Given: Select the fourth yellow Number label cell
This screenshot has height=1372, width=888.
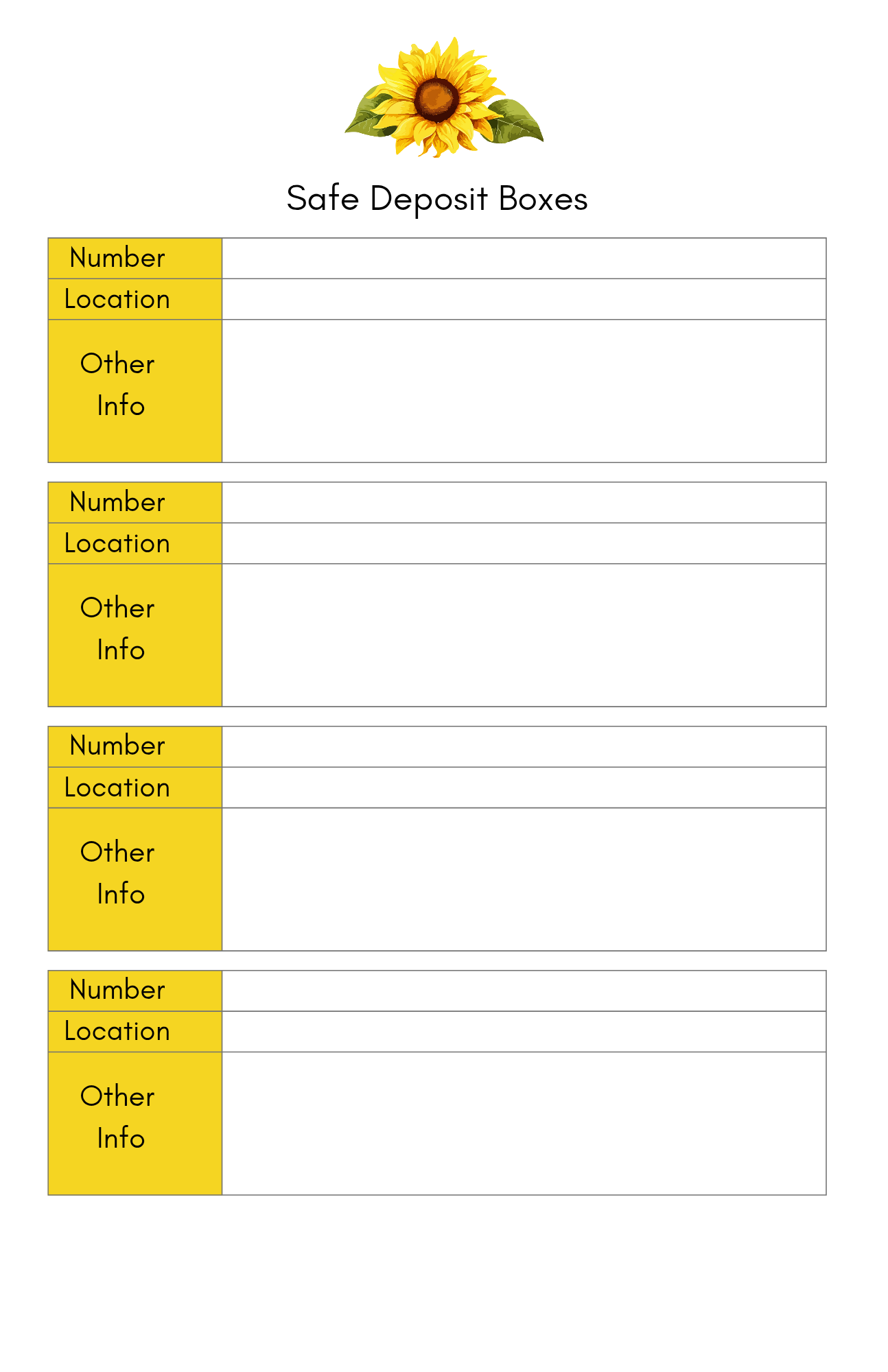Looking at the screenshot, I should click(x=135, y=991).
